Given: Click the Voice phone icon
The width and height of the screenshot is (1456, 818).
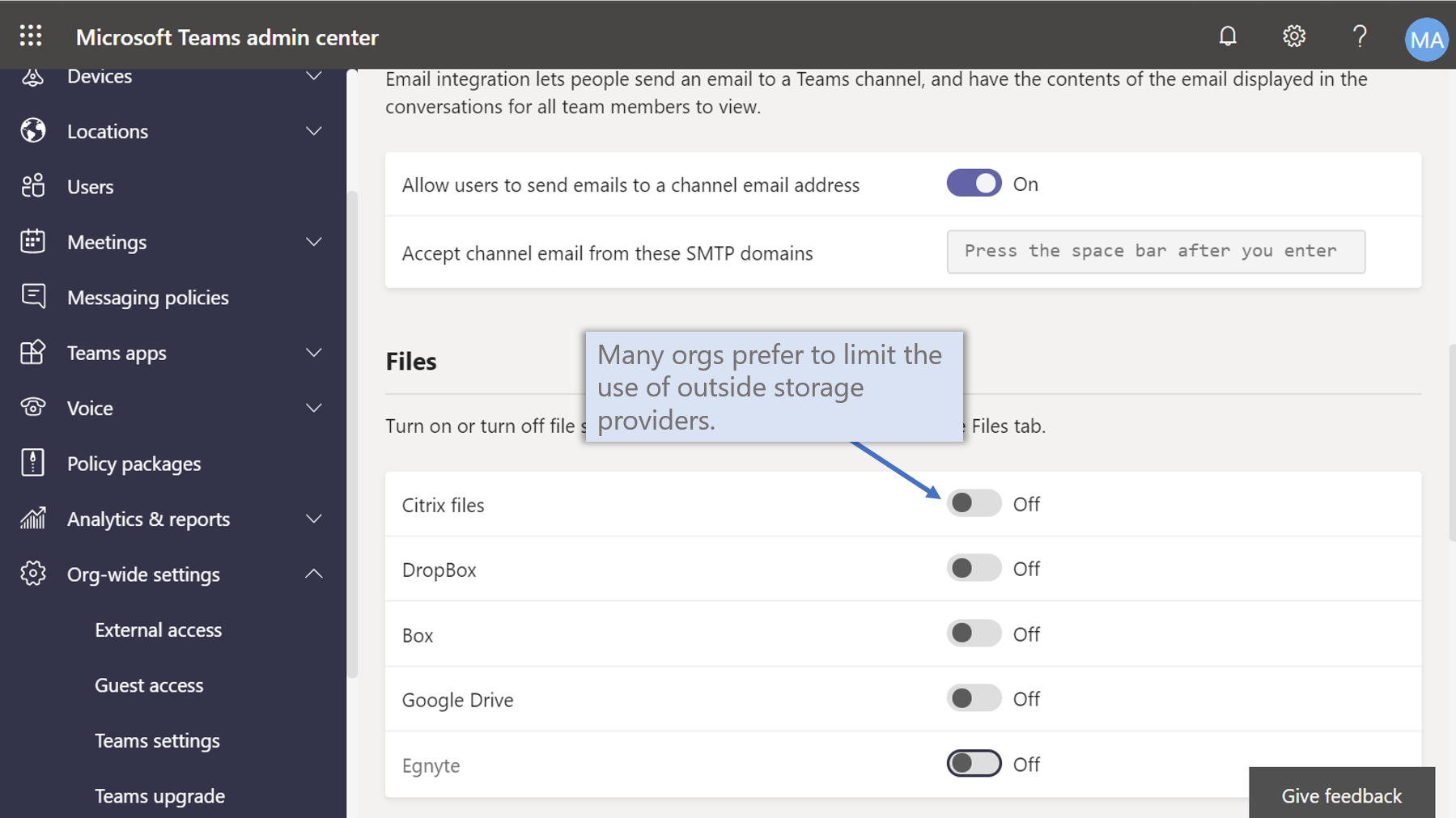Looking at the screenshot, I should (x=33, y=407).
